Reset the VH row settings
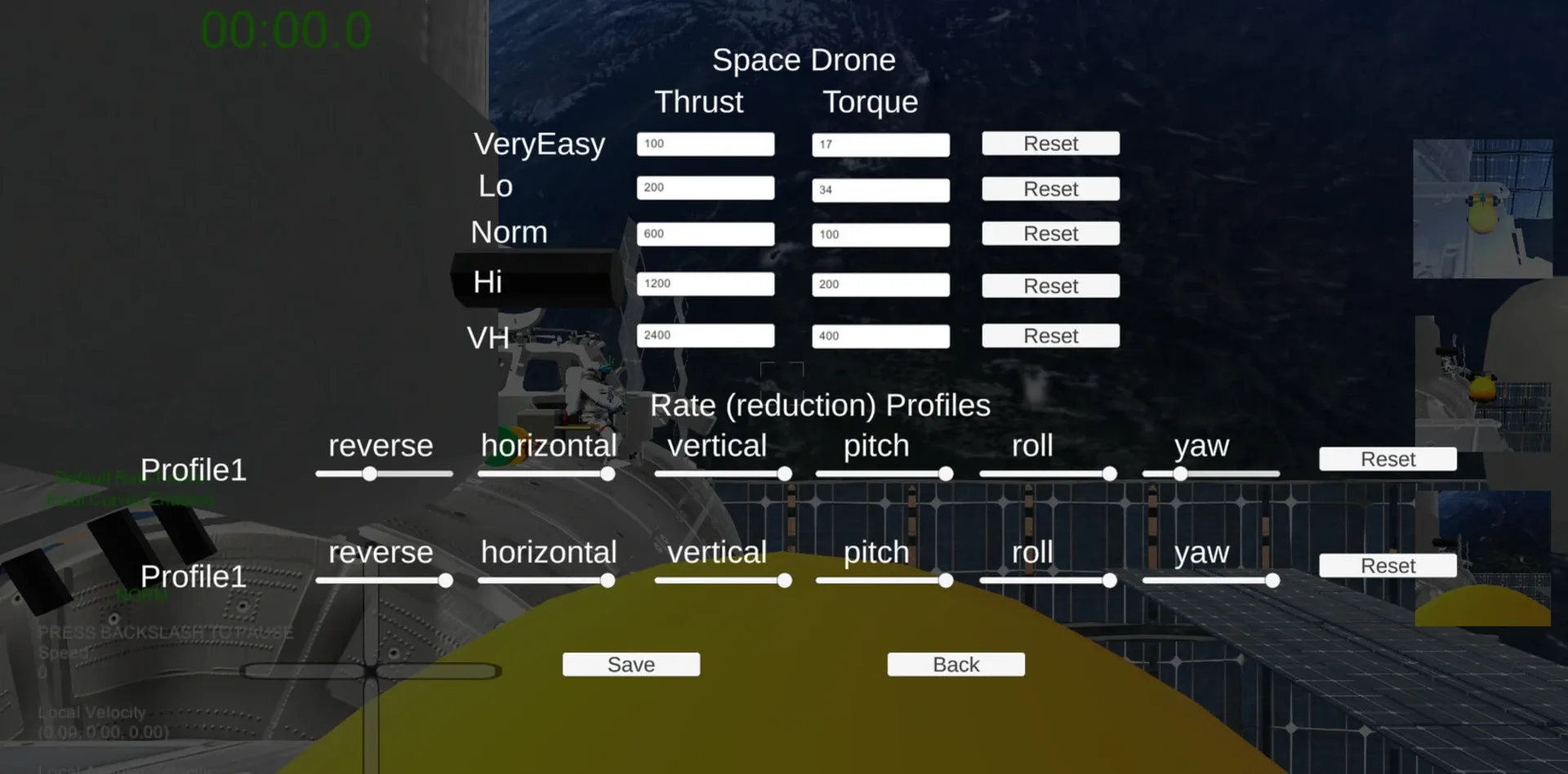Viewport: 1568px width, 774px height. coord(1049,336)
